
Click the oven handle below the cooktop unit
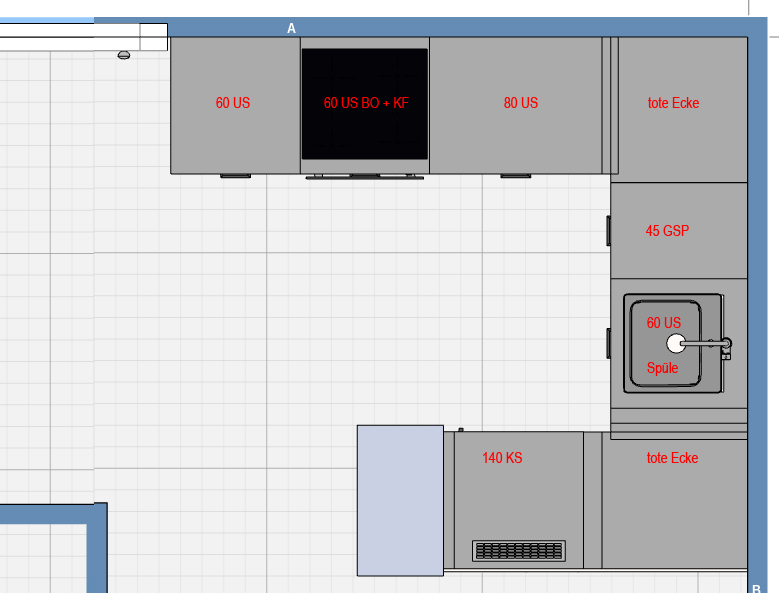point(365,177)
